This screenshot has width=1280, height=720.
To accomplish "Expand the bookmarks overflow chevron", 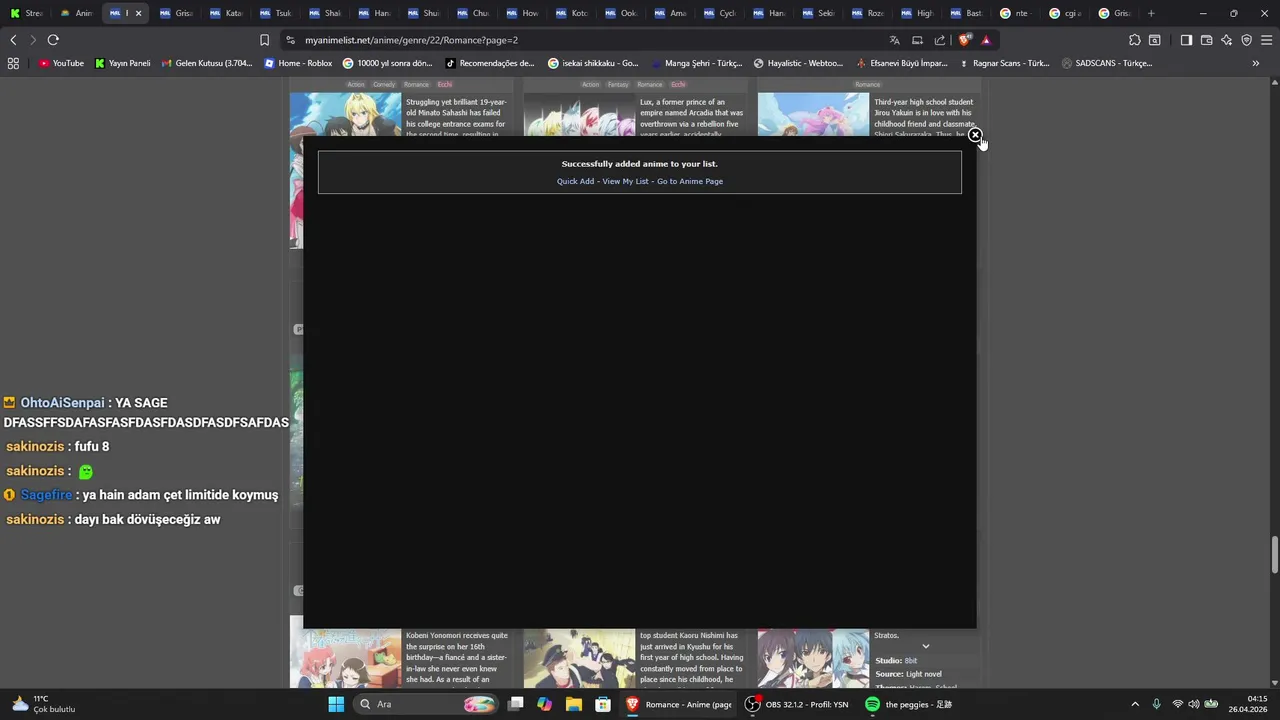I will [1255, 63].
